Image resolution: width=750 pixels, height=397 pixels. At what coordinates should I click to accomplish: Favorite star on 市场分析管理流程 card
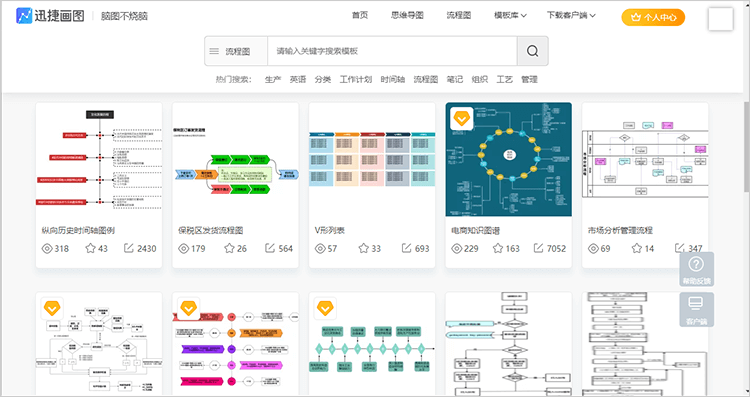coord(637,248)
